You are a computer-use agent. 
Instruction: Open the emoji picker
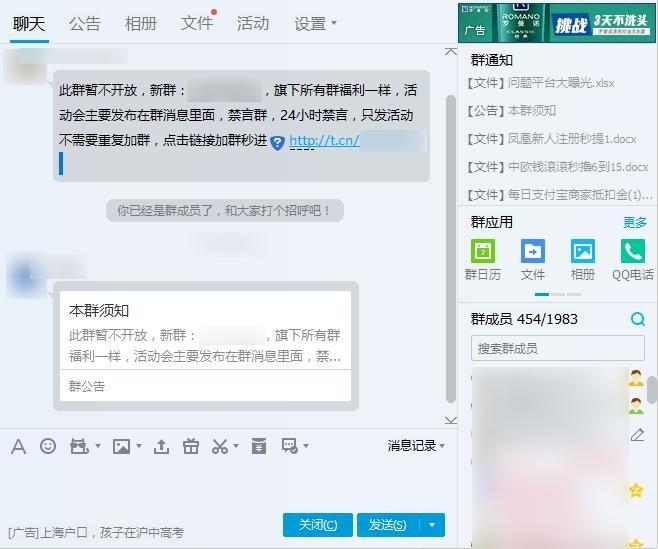tap(48, 446)
